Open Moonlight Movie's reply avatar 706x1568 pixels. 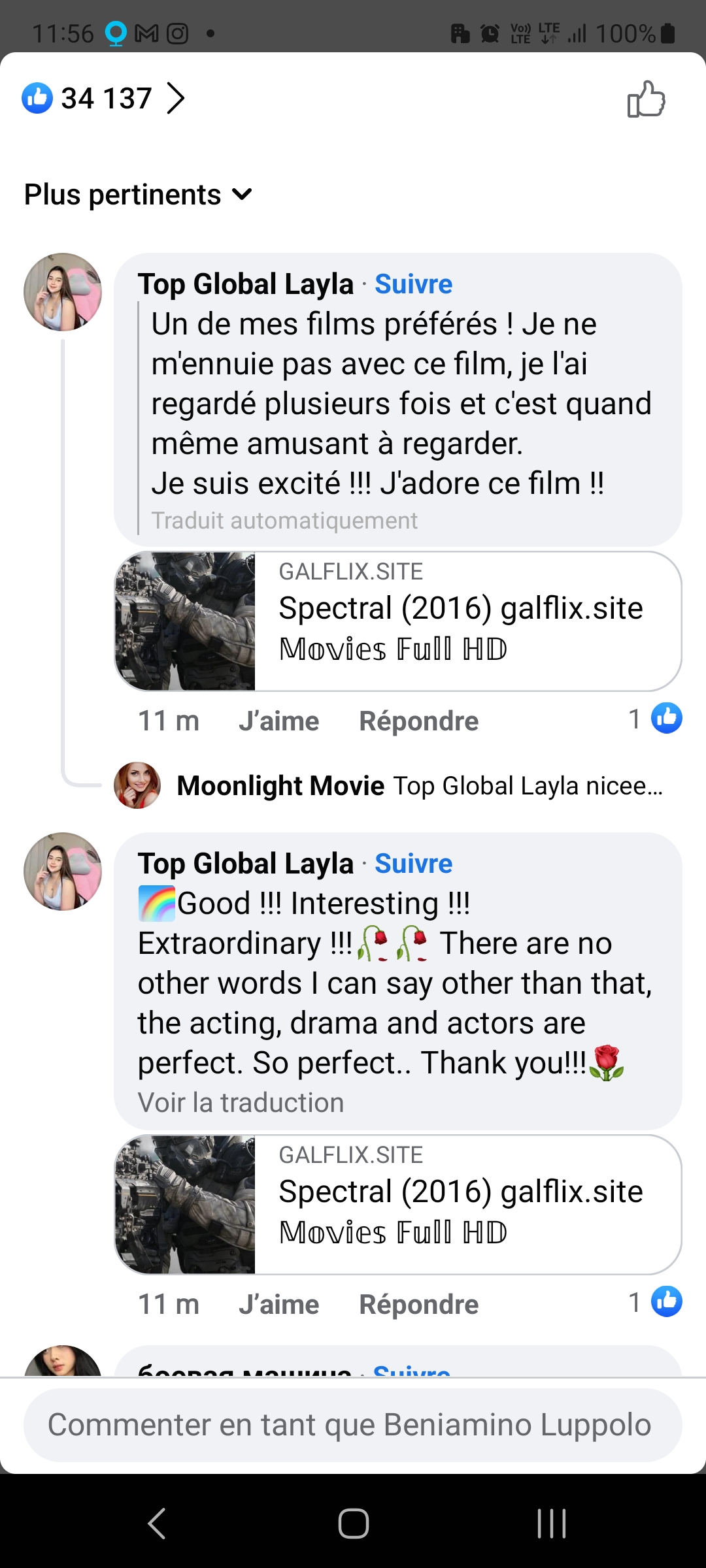tap(137, 785)
